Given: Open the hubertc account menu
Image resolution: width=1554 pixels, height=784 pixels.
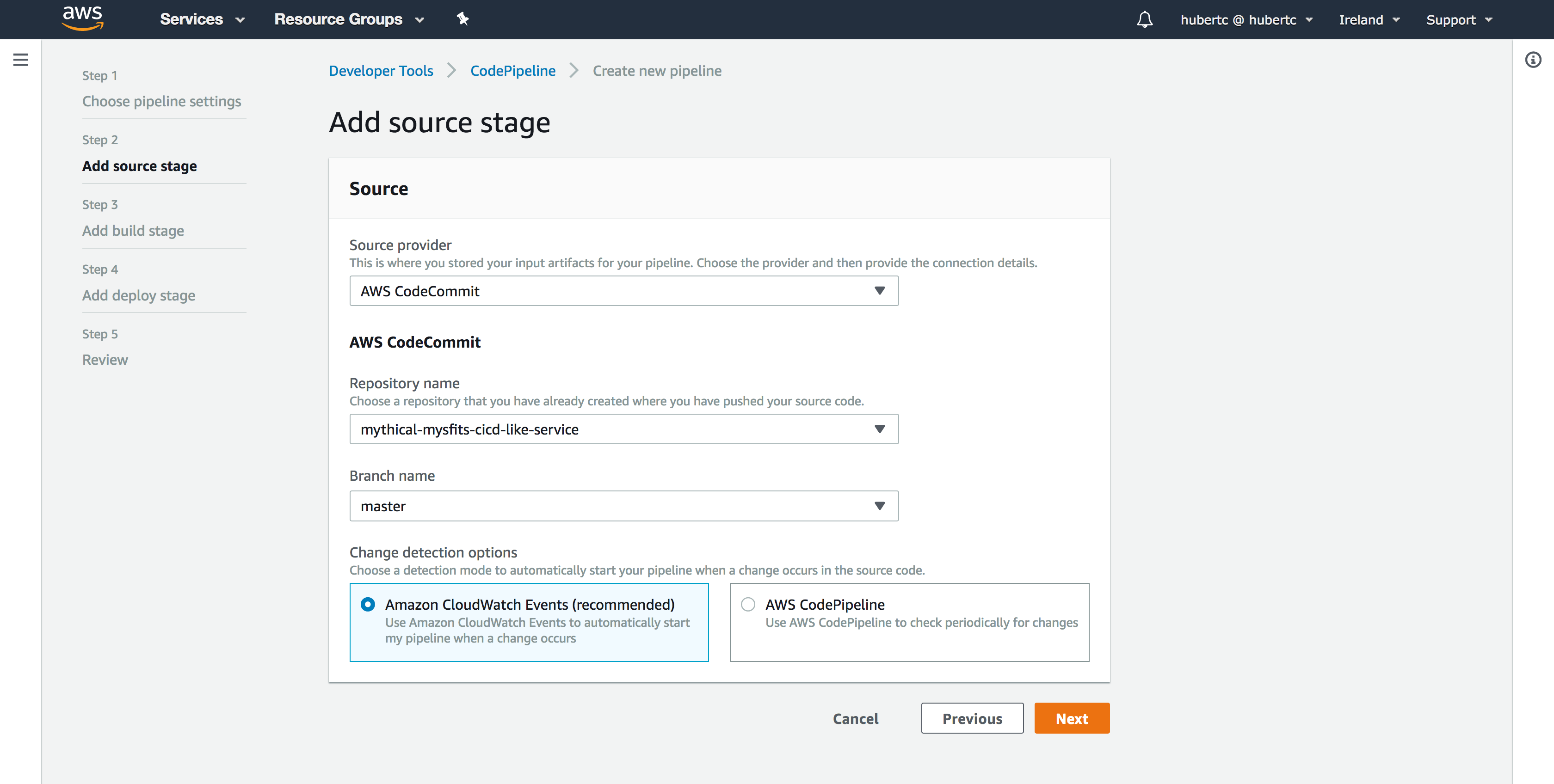Looking at the screenshot, I should (1246, 20).
